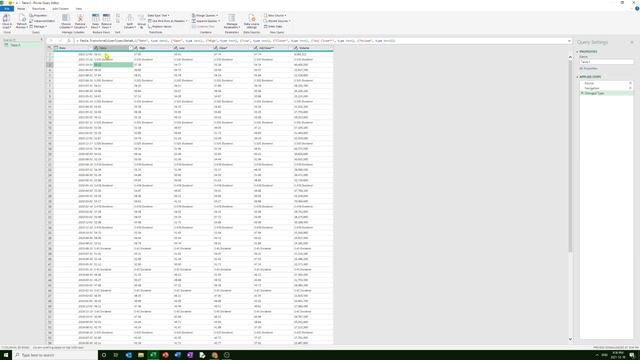Click the Remove Rows button
Screen dimensions: 640x360
106,21
